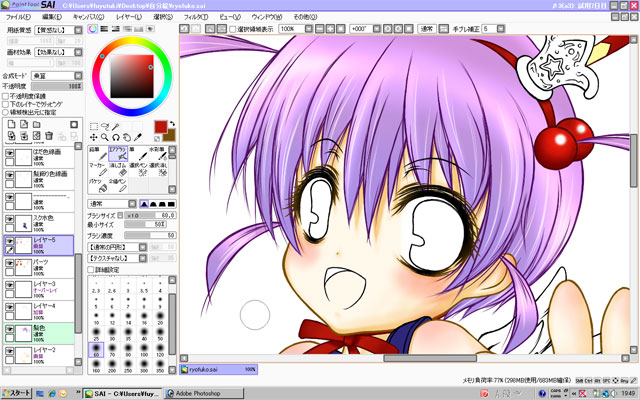The height and width of the screenshot is (400, 640).
Task: Open the 手ブレ補正 stabilizer dropdown
Action: [x=493, y=29]
